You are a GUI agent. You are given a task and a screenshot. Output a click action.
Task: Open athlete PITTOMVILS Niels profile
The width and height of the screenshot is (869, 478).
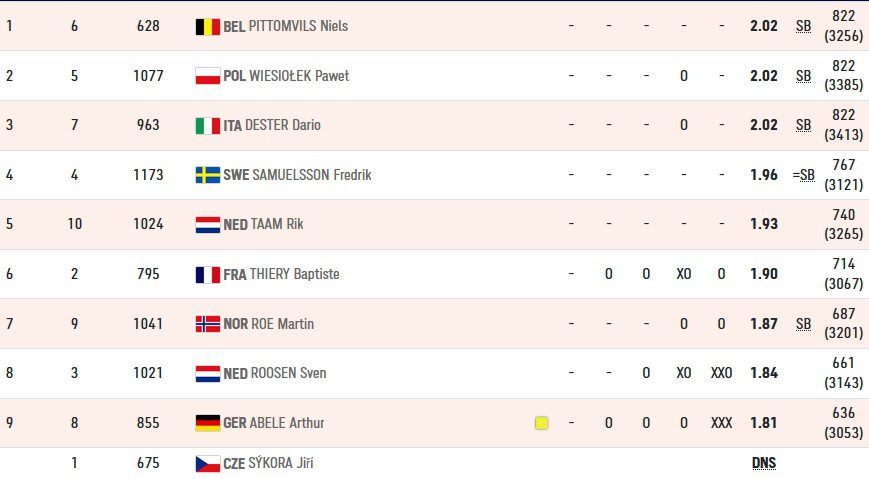[298, 26]
